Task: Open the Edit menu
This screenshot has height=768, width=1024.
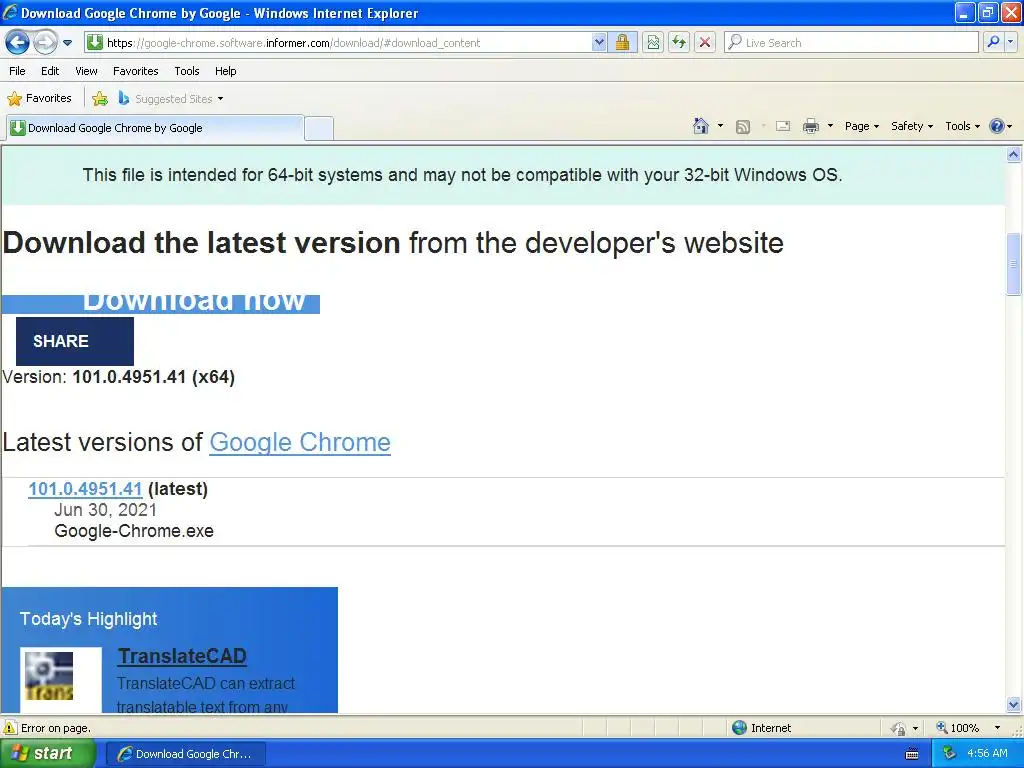Action: 50,71
